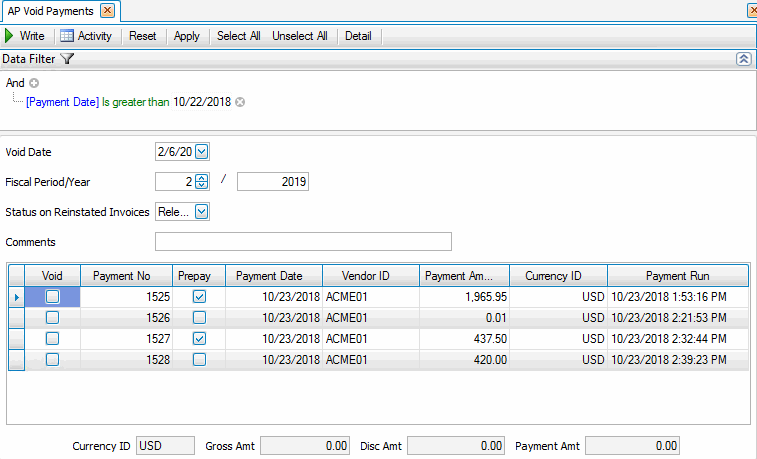Click the Unselect All button
This screenshot has height=459, width=757.
coord(299,36)
